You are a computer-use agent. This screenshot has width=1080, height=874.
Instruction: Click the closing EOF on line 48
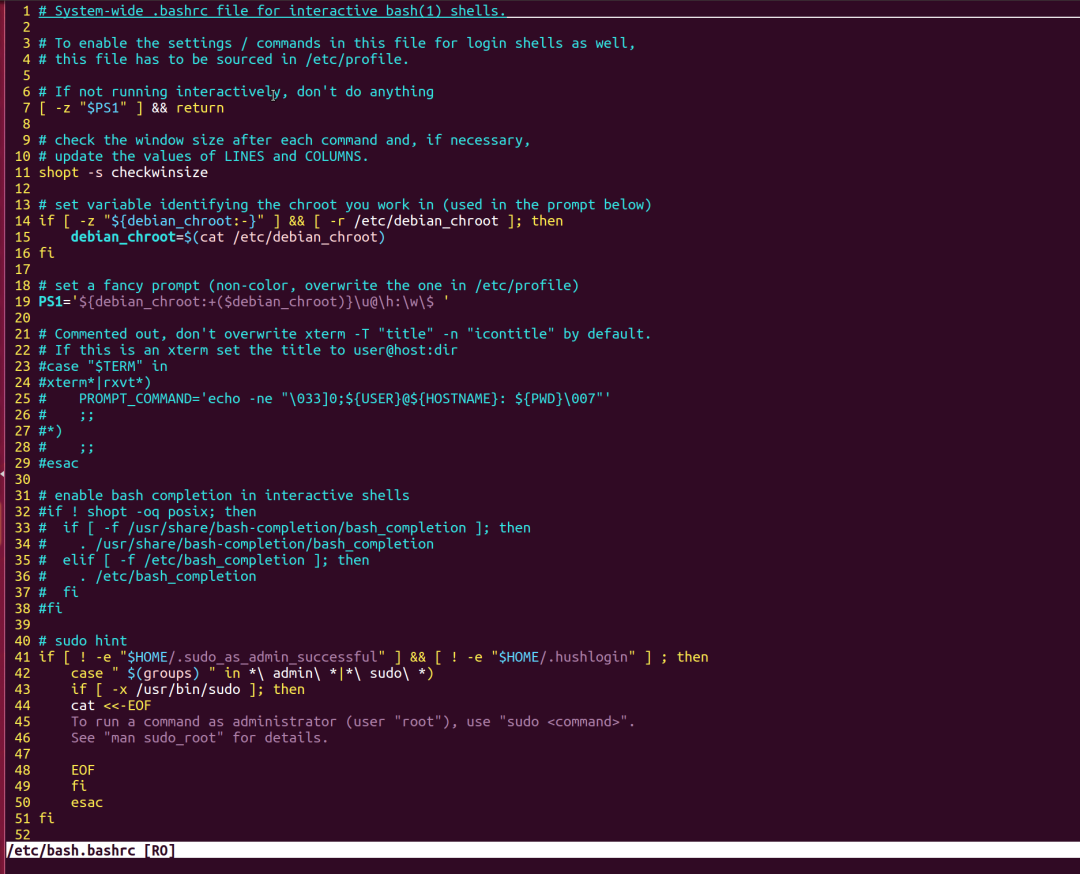click(x=83, y=770)
